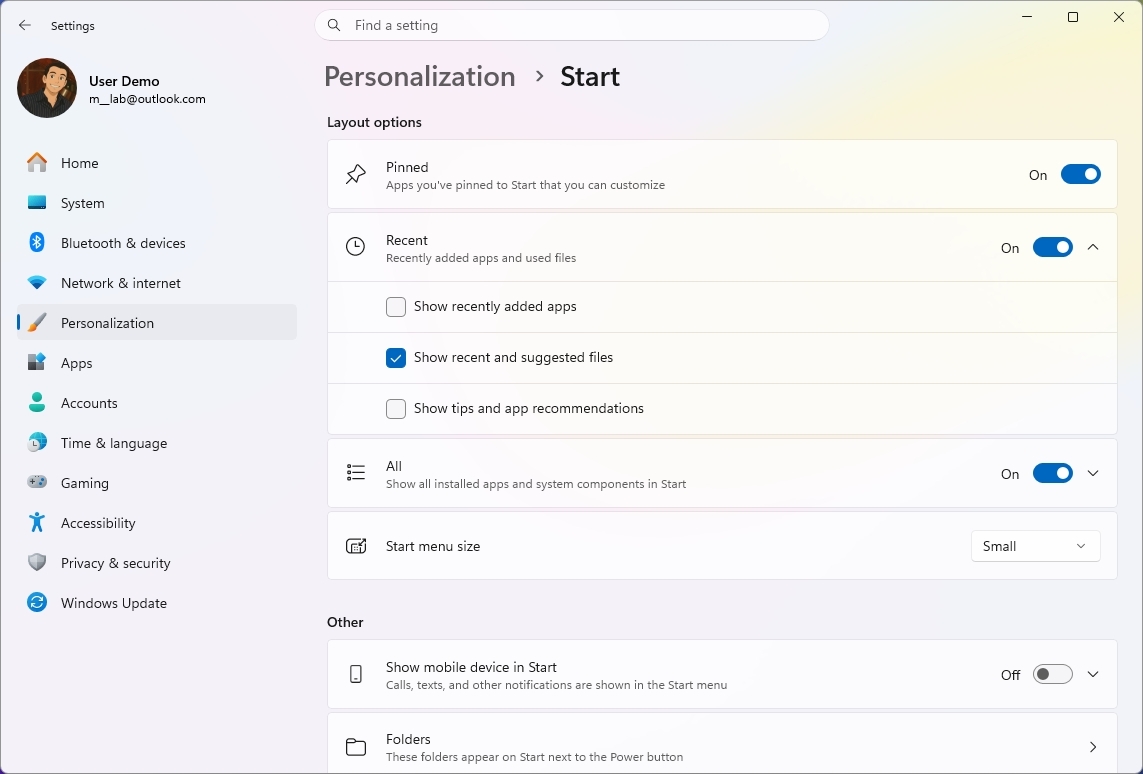Check Show tips and app recommendations
This screenshot has height=774, width=1143.
click(396, 409)
